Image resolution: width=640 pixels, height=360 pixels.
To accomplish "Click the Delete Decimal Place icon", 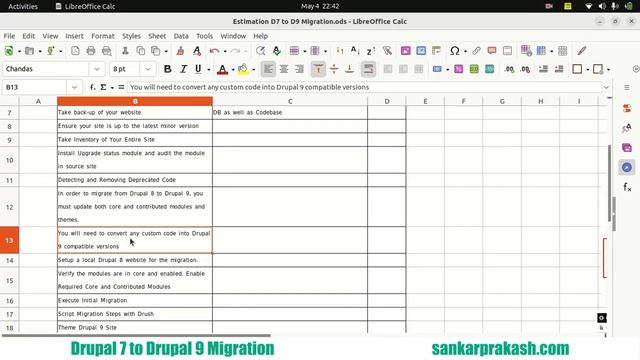I will [525, 69].
